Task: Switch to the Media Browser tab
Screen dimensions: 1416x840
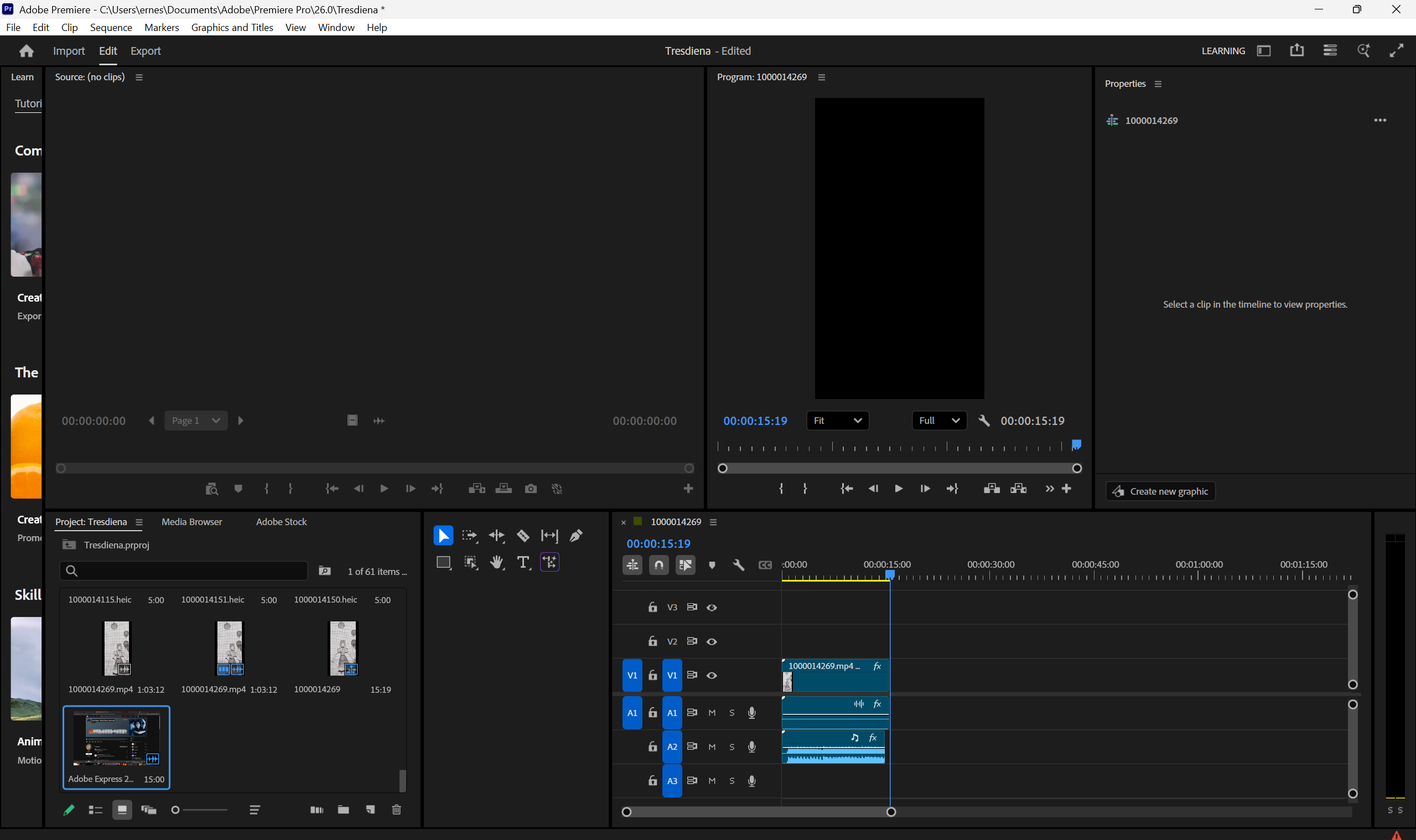Action: pyautogui.click(x=191, y=522)
